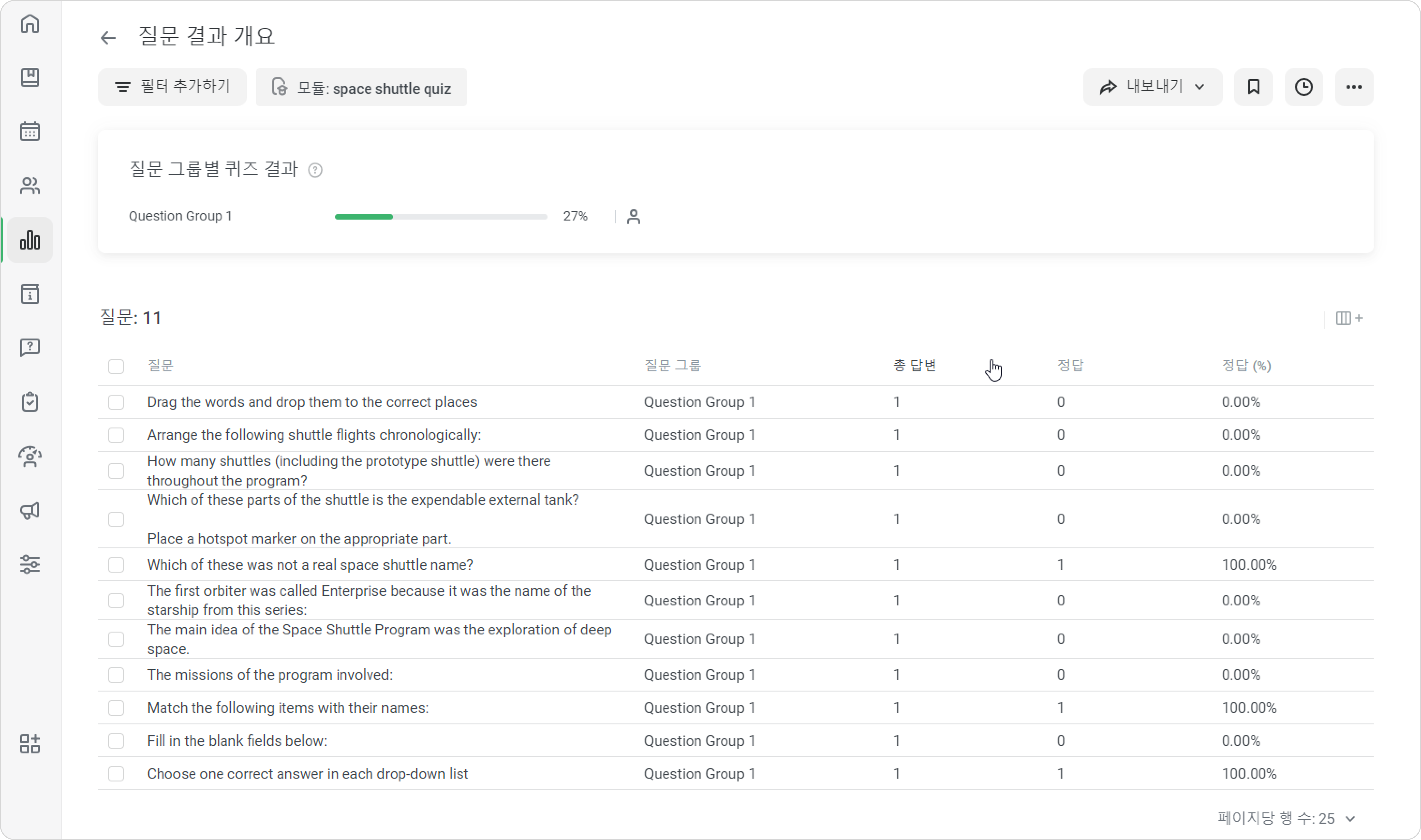1421x840 pixels.
Task: Click the Question Group 1 progress bar
Action: click(441, 217)
